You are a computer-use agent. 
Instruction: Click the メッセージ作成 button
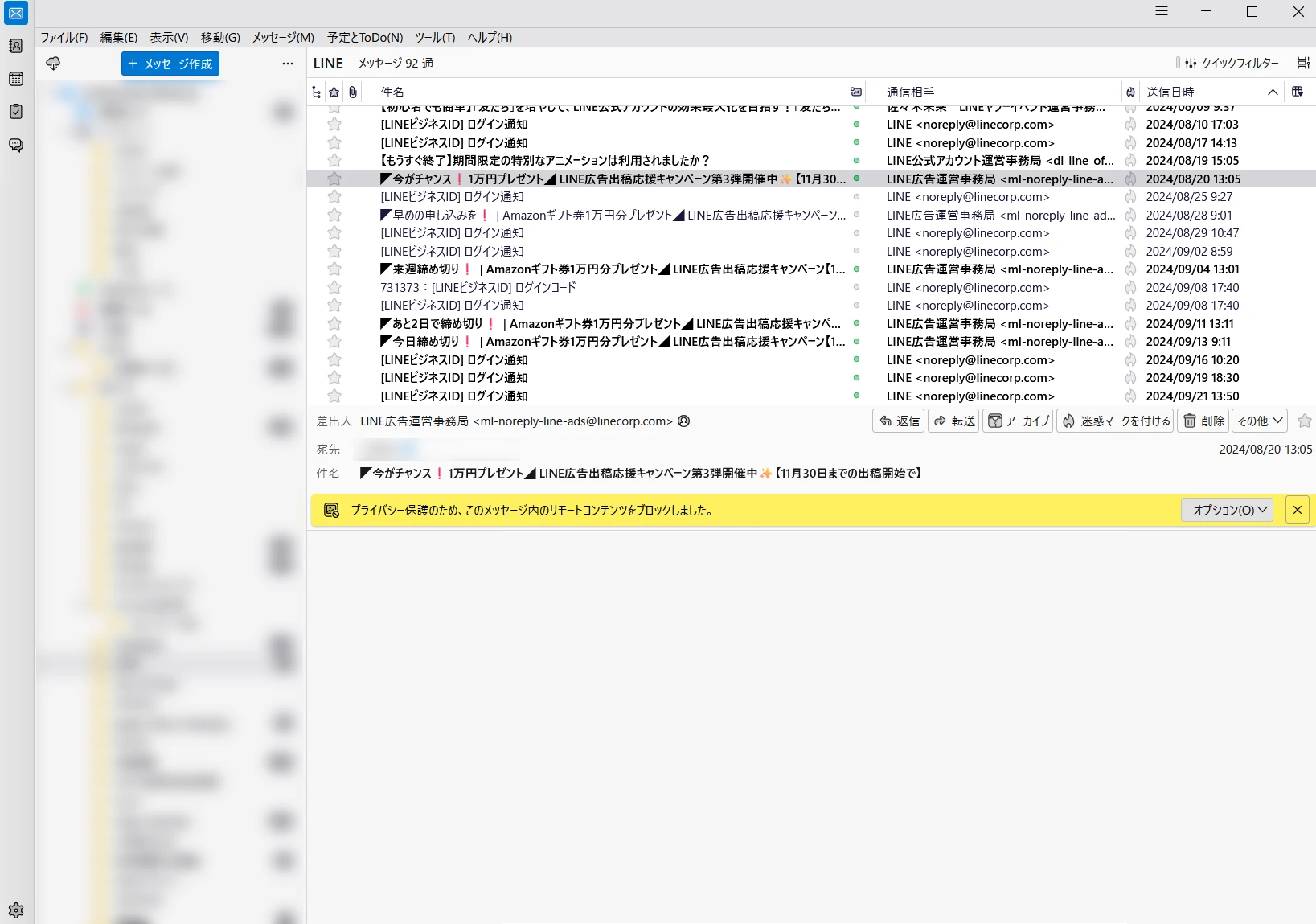(170, 64)
